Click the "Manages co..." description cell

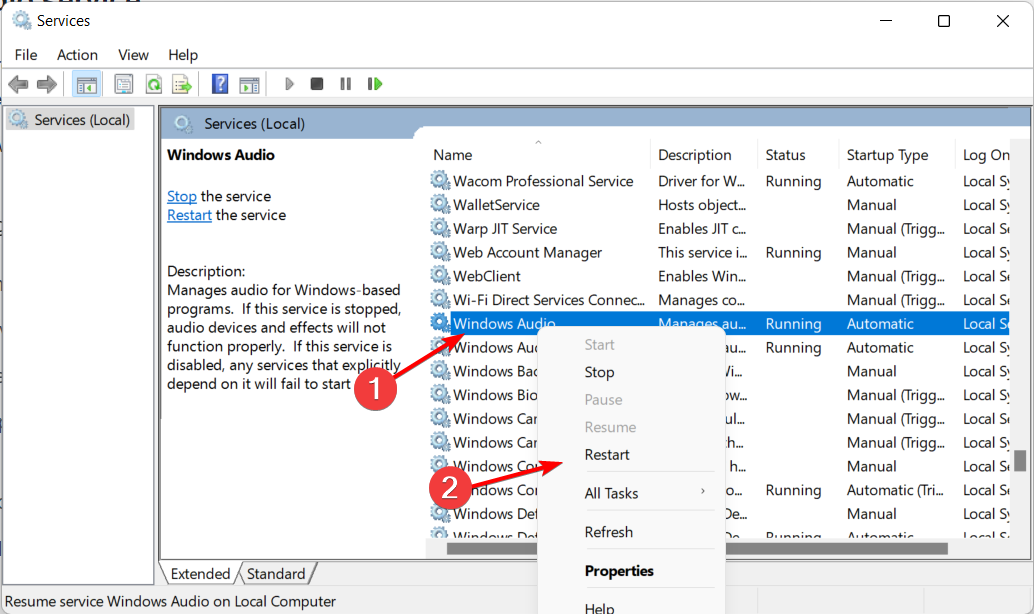[701, 300]
